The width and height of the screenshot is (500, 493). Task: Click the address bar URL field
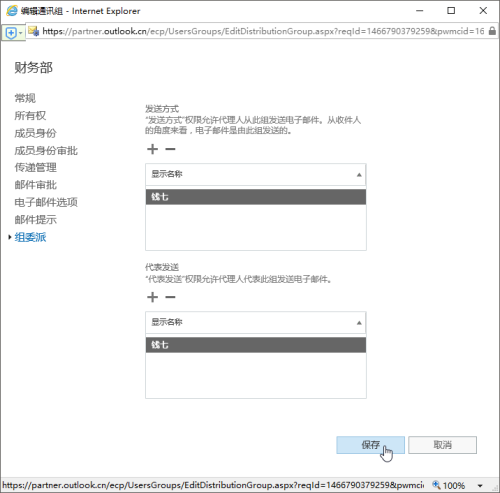pos(263,31)
